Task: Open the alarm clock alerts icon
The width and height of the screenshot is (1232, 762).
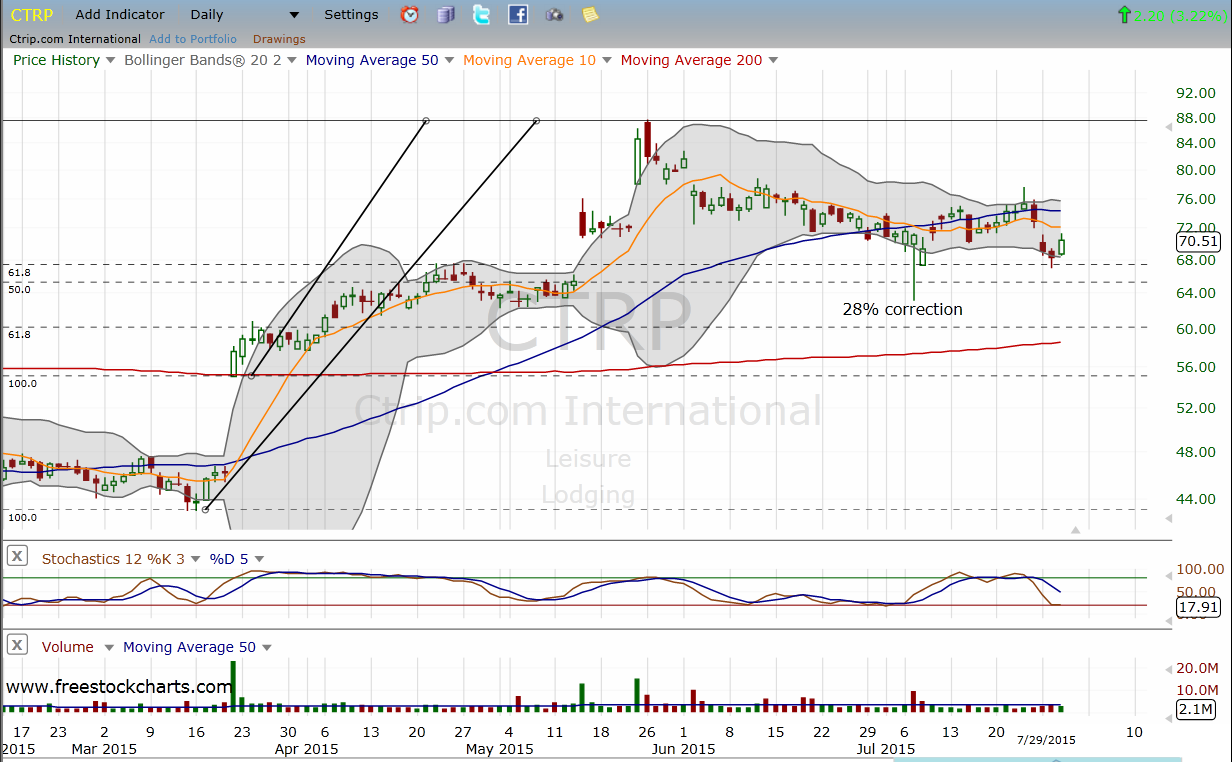Action: (x=410, y=14)
